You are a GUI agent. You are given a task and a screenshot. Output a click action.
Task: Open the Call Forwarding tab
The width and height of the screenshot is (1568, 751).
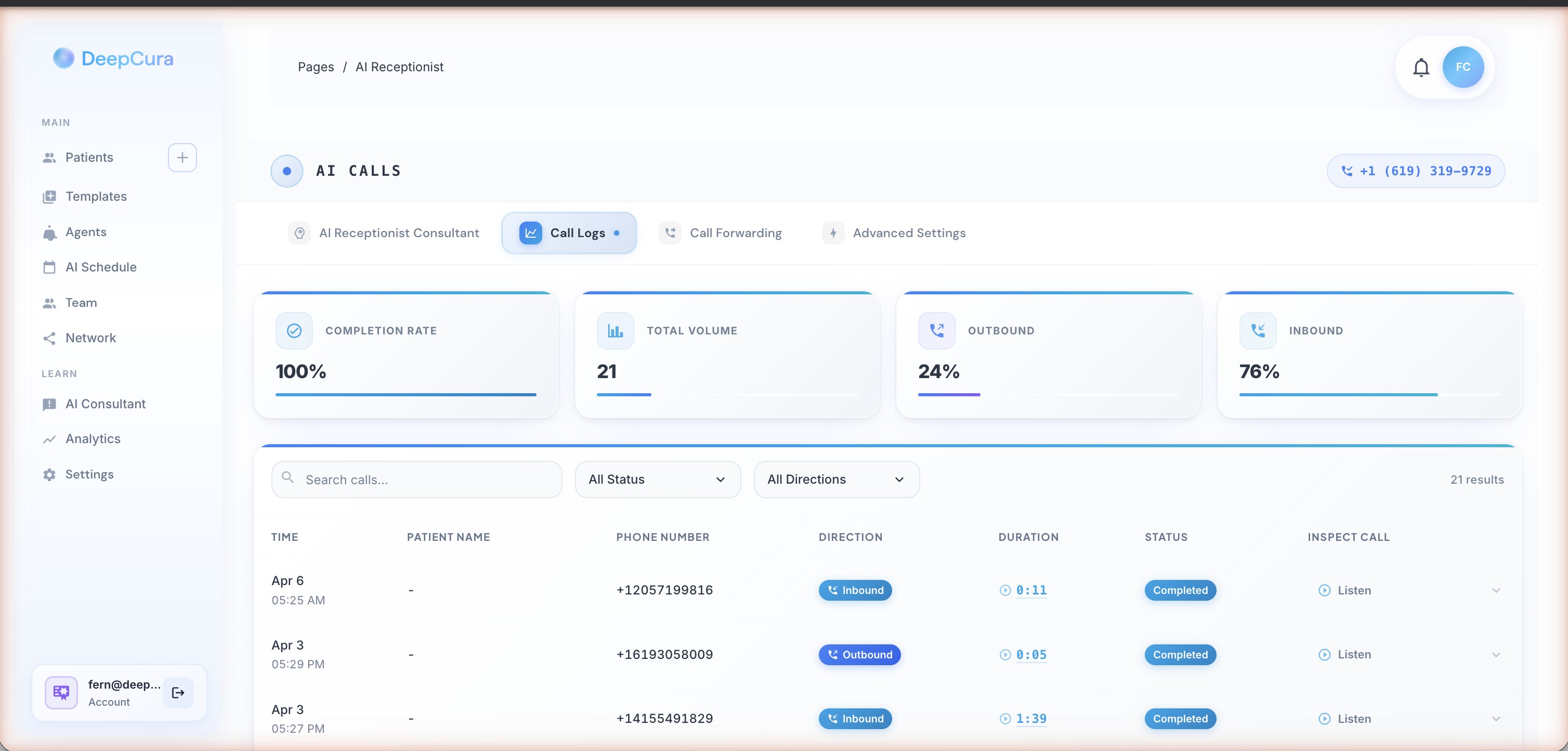720,234
